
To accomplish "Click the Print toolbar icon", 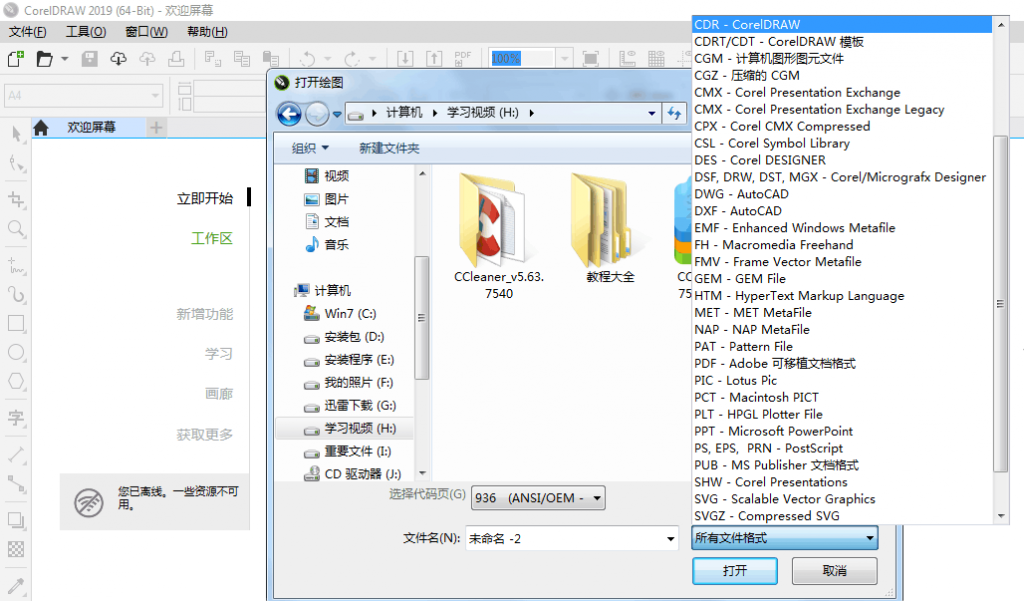I will pos(176,59).
